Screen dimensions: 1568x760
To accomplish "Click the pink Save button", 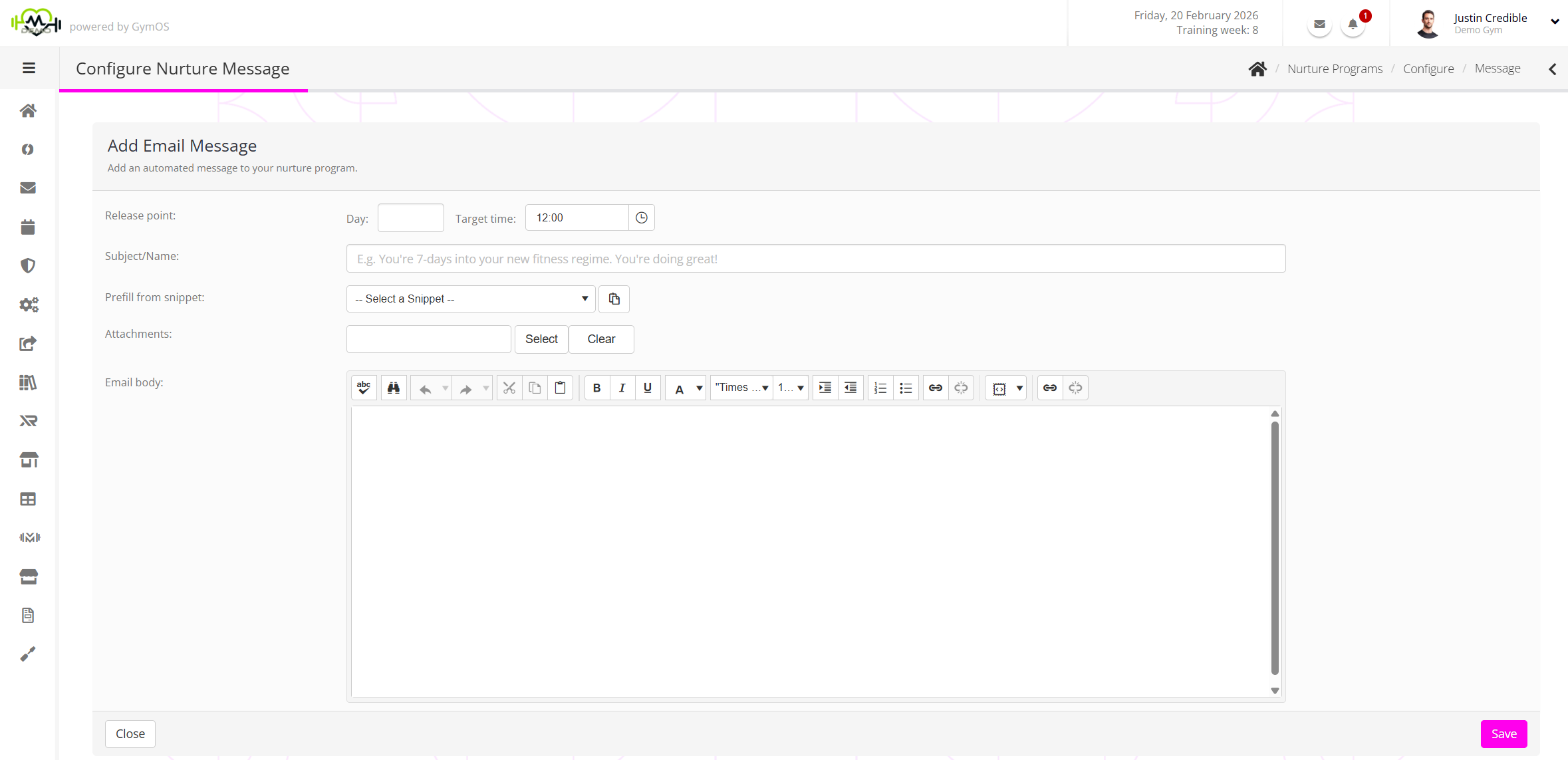I will pos(1503,733).
